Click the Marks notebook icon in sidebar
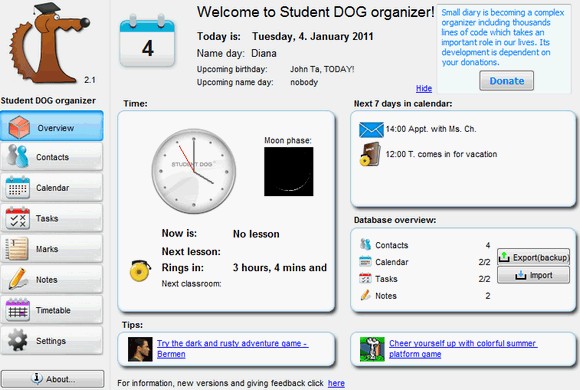The image size is (580, 390). pyautogui.click(x=16, y=249)
